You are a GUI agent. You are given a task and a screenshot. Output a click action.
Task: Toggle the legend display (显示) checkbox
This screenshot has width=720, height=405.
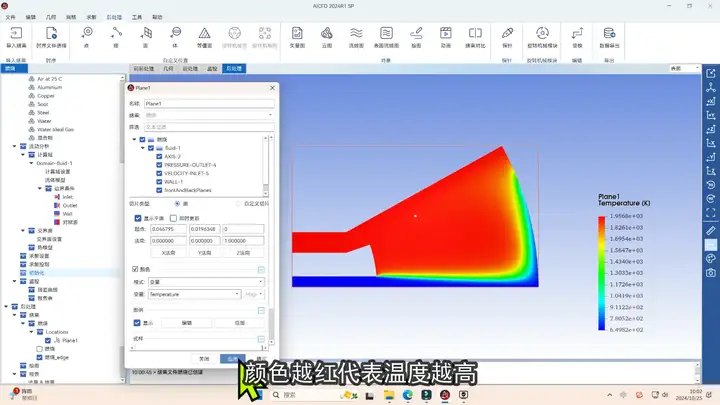tap(137, 323)
